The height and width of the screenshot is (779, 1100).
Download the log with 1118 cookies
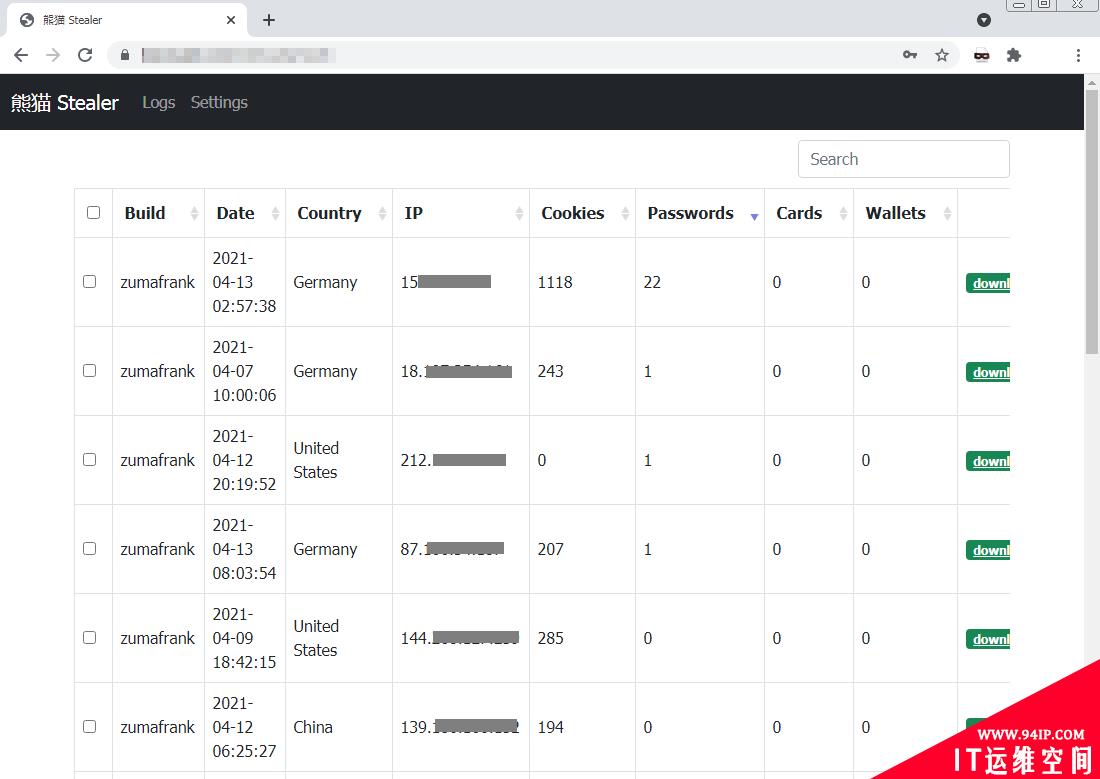(x=988, y=283)
